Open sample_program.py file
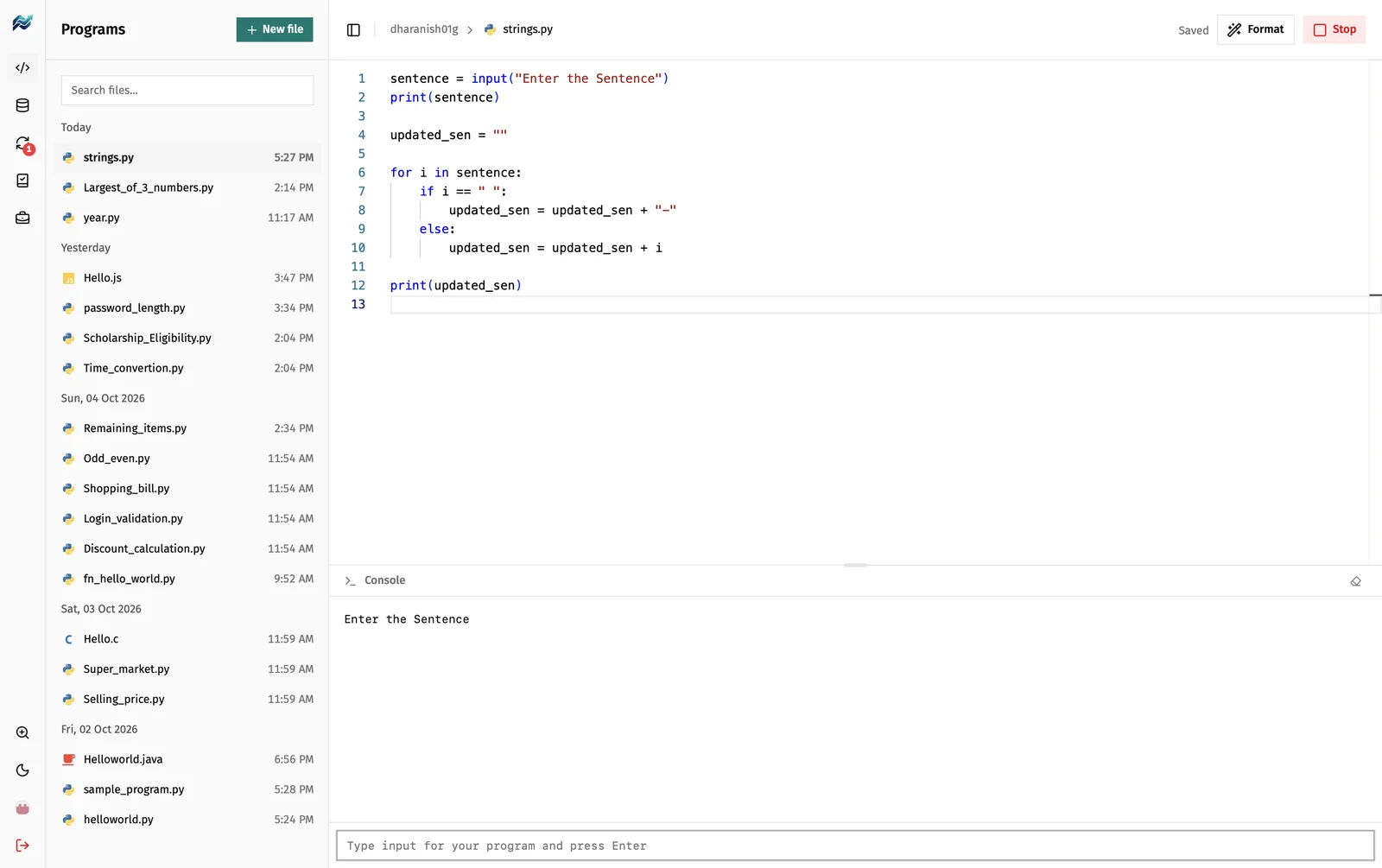The height and width of the screenshot is (868, 1382). 187,789
